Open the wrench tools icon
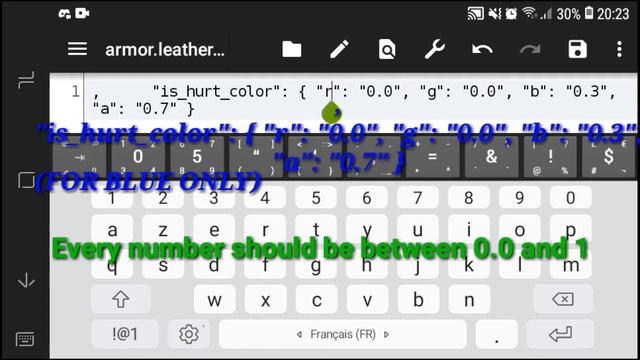Viewport: 640px width, 360px height. click(x=435, y=49)
